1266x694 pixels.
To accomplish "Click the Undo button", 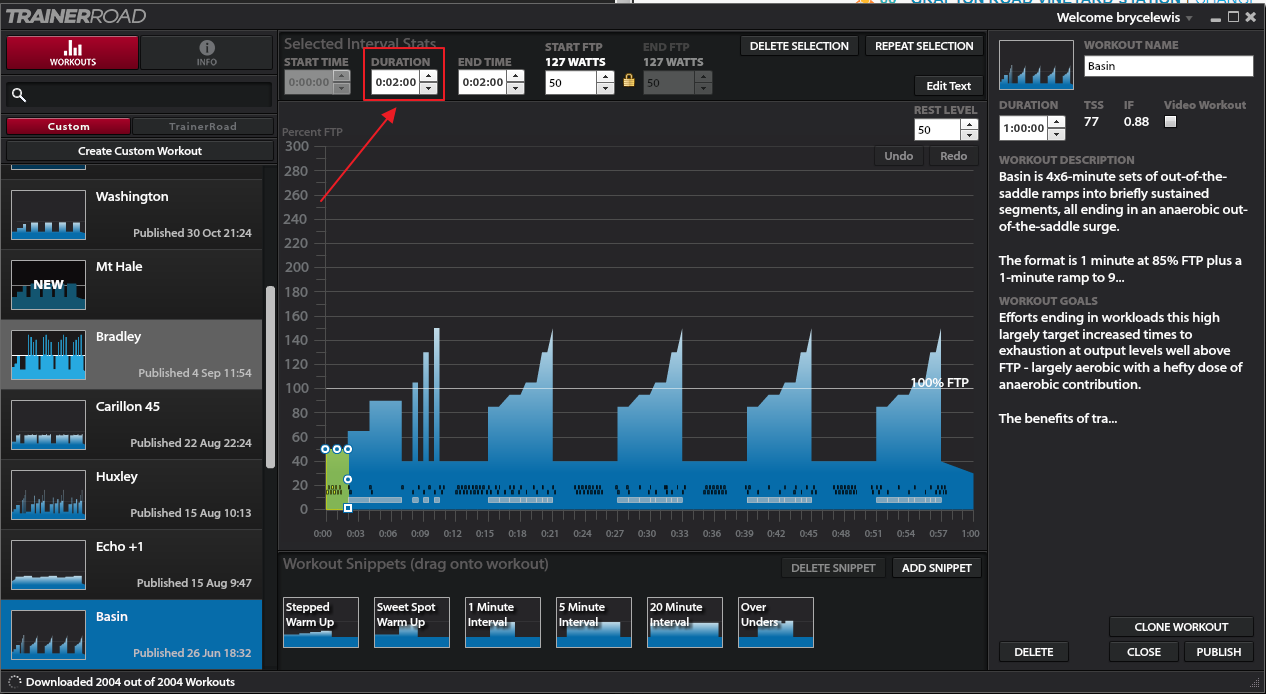I will 899,156.
